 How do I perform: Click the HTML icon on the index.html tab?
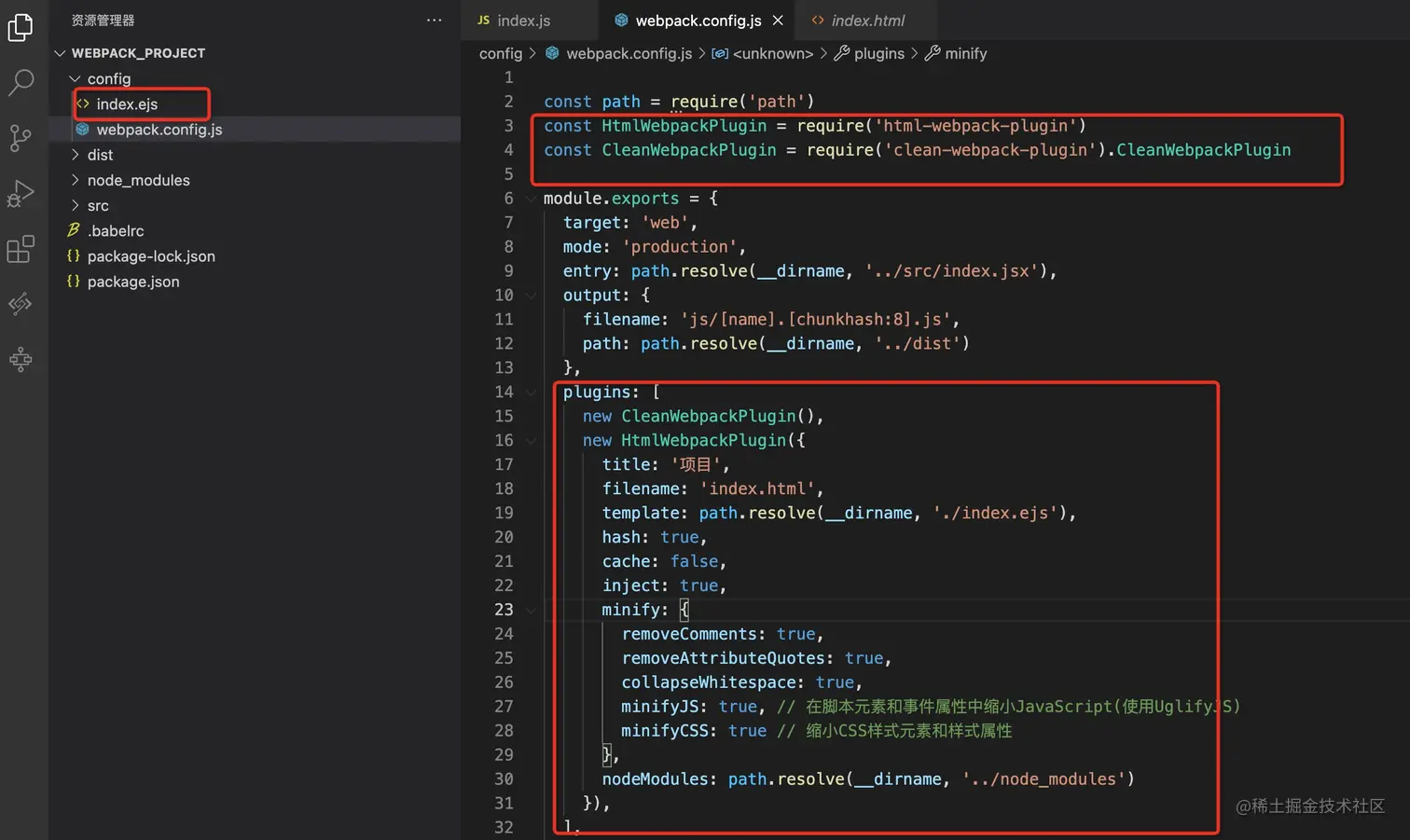[x=818, y=20]
